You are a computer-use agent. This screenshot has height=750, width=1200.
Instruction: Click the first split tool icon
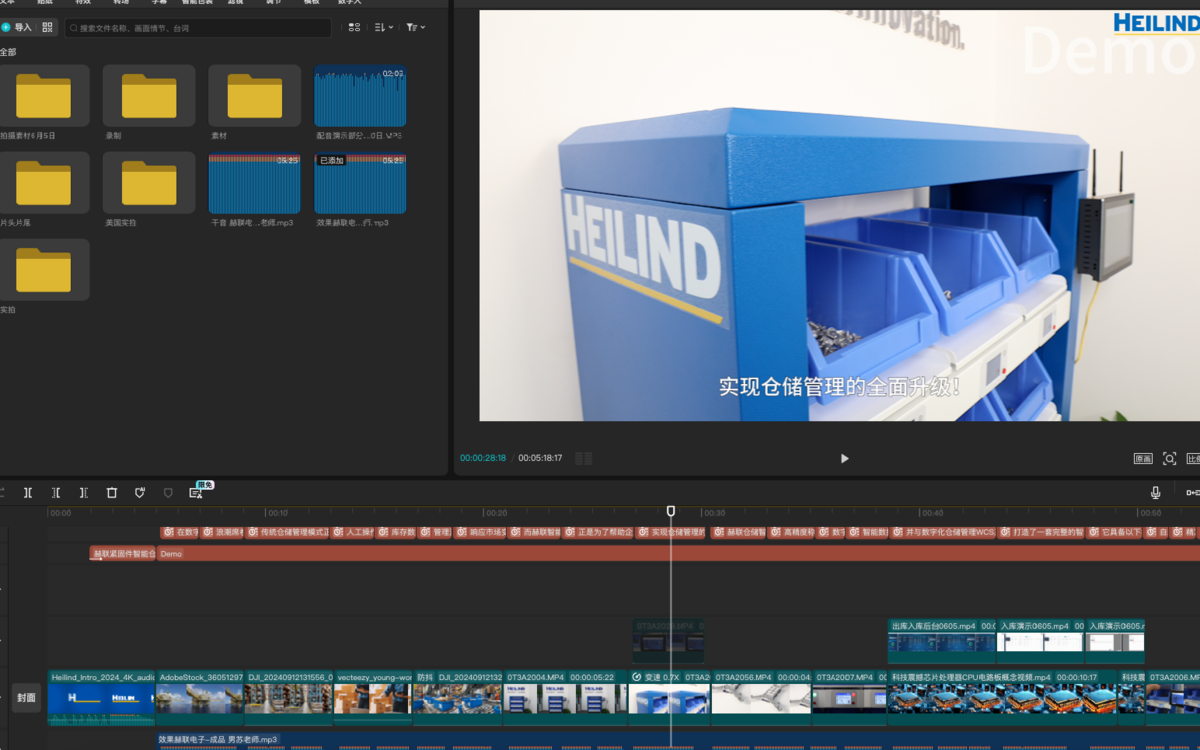pos(28,493)
